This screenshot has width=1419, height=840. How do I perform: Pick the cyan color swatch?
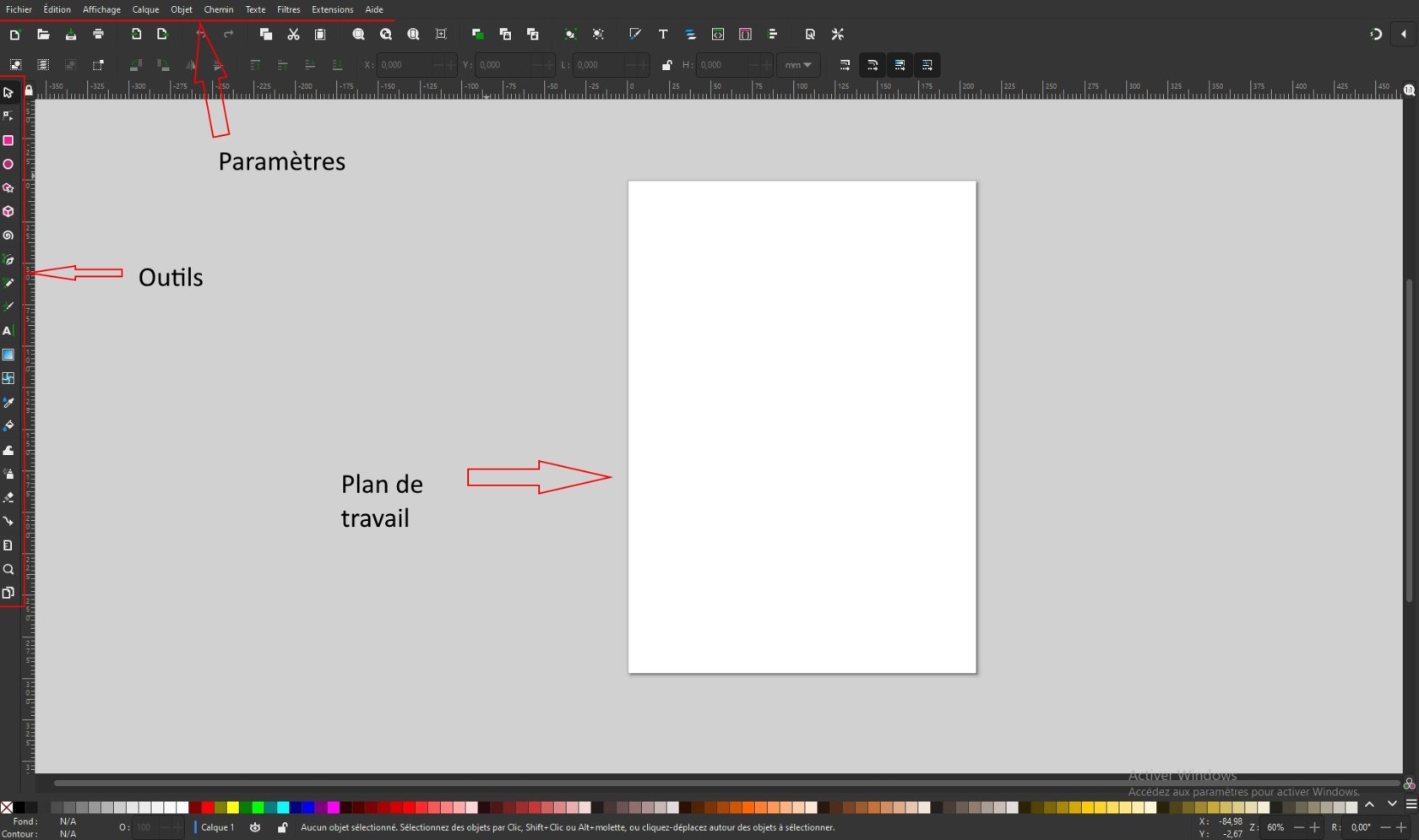283,807
